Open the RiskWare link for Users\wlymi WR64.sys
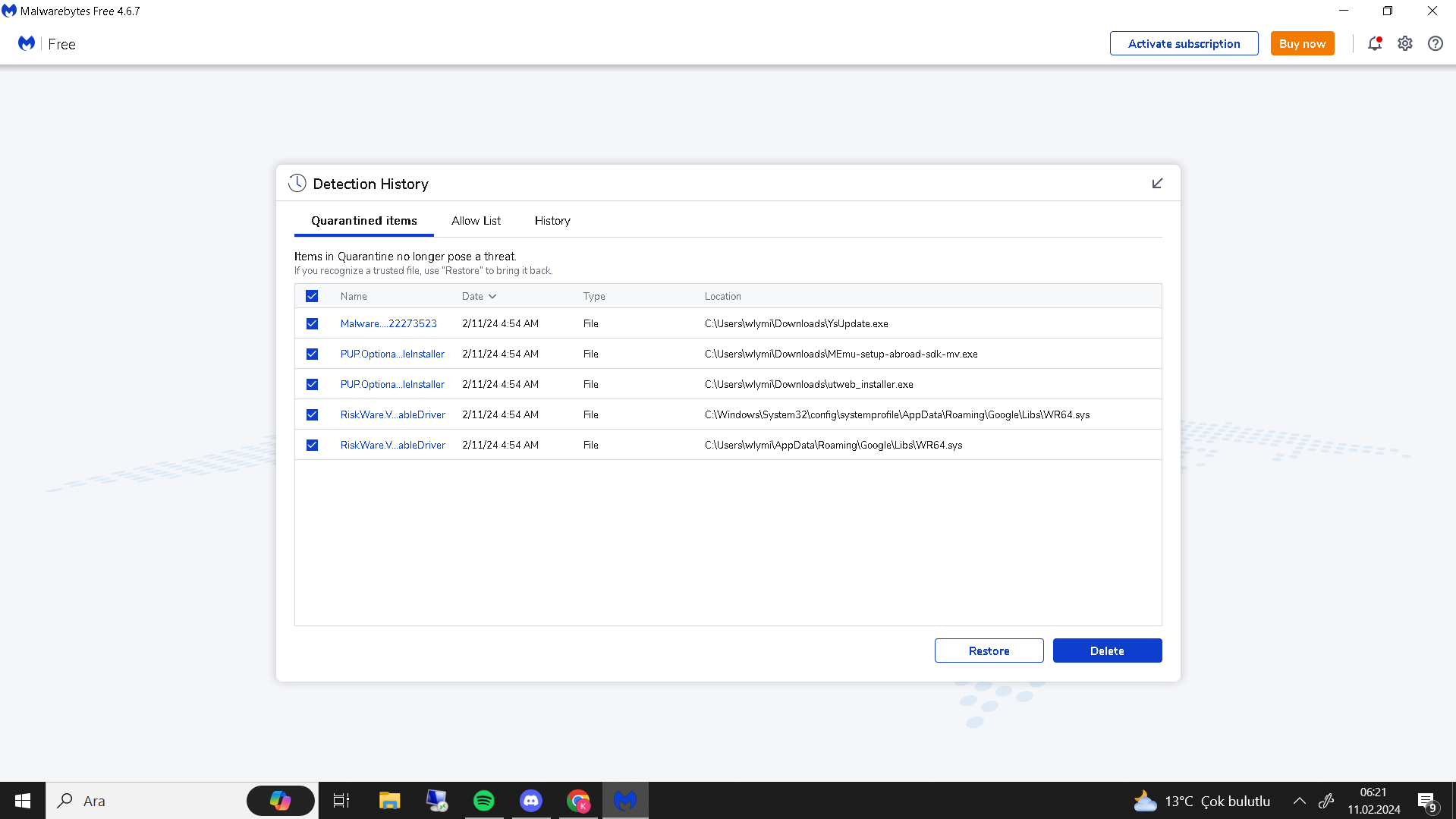This screenshot has width=1456, height=819. pyautogui.click(x=393, y=445)
